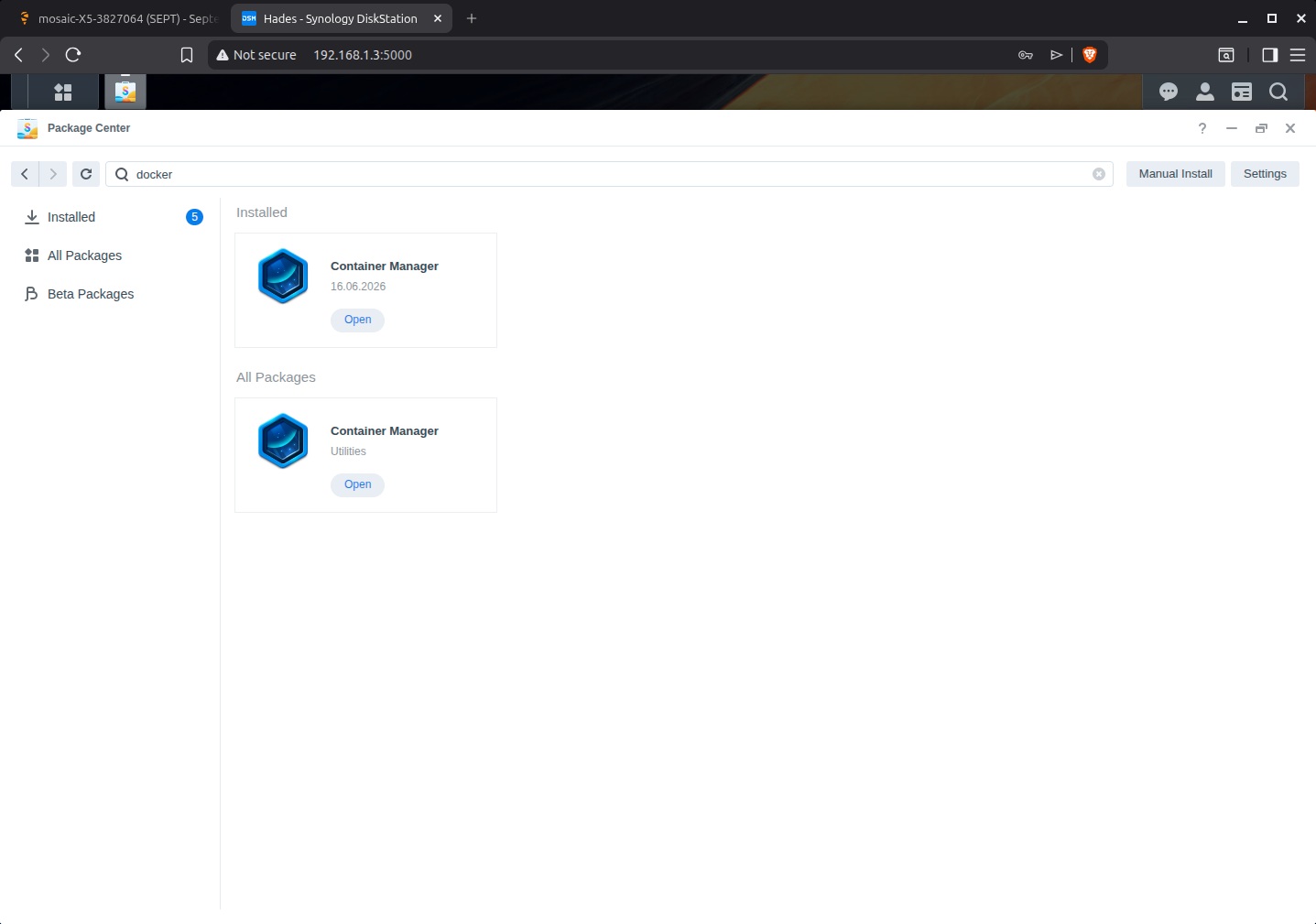The width and height of the screenshot is (1316, 924).
Task: Click the Utilities category label
Action: pos(348,451)
